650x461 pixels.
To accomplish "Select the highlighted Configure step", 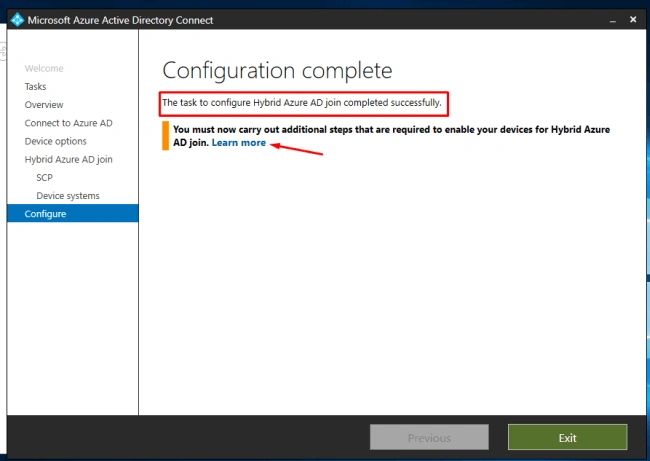I will tap(73, 214).
